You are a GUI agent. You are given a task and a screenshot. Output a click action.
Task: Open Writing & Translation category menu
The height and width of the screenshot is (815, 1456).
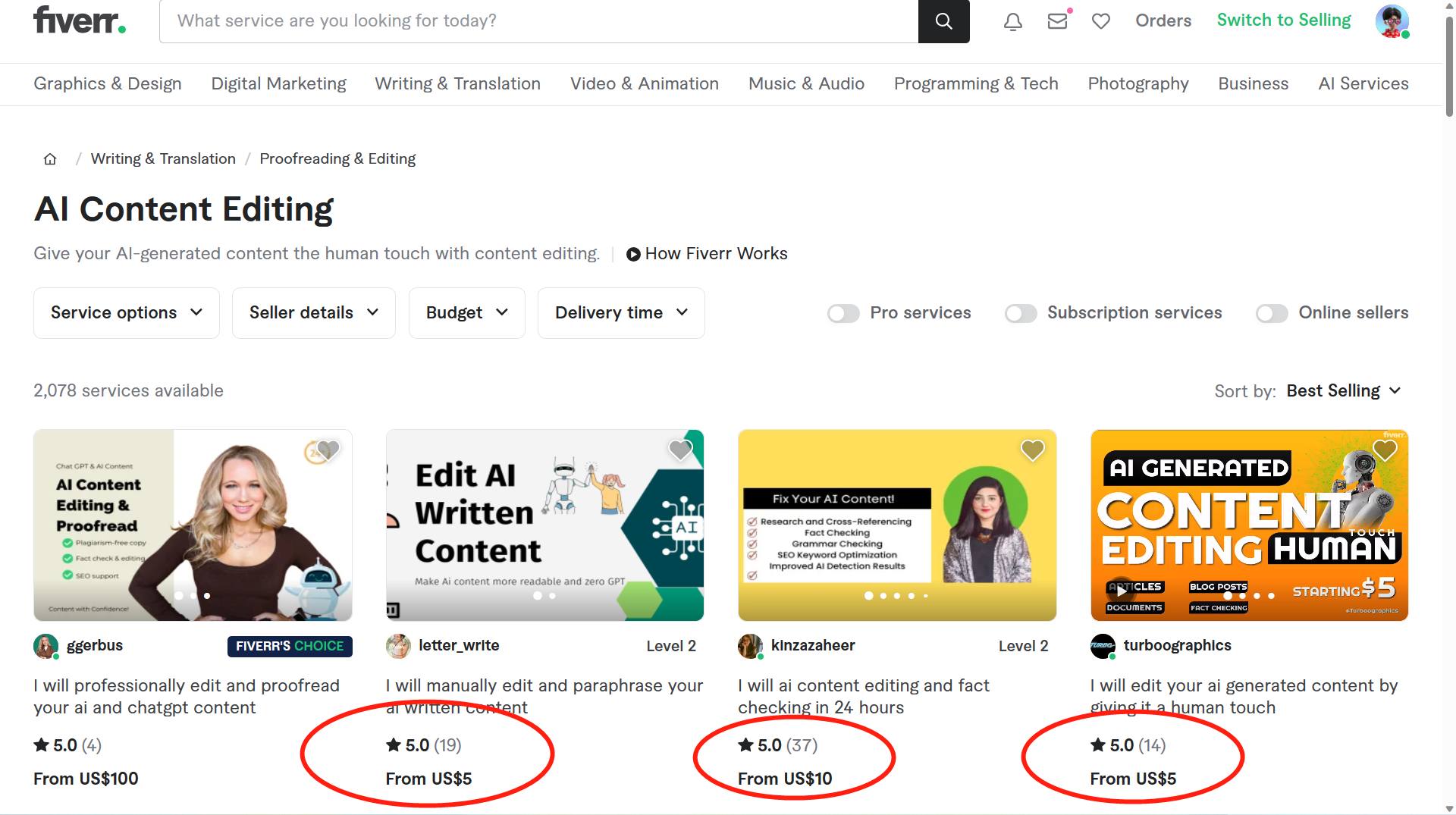coord(458,83)
